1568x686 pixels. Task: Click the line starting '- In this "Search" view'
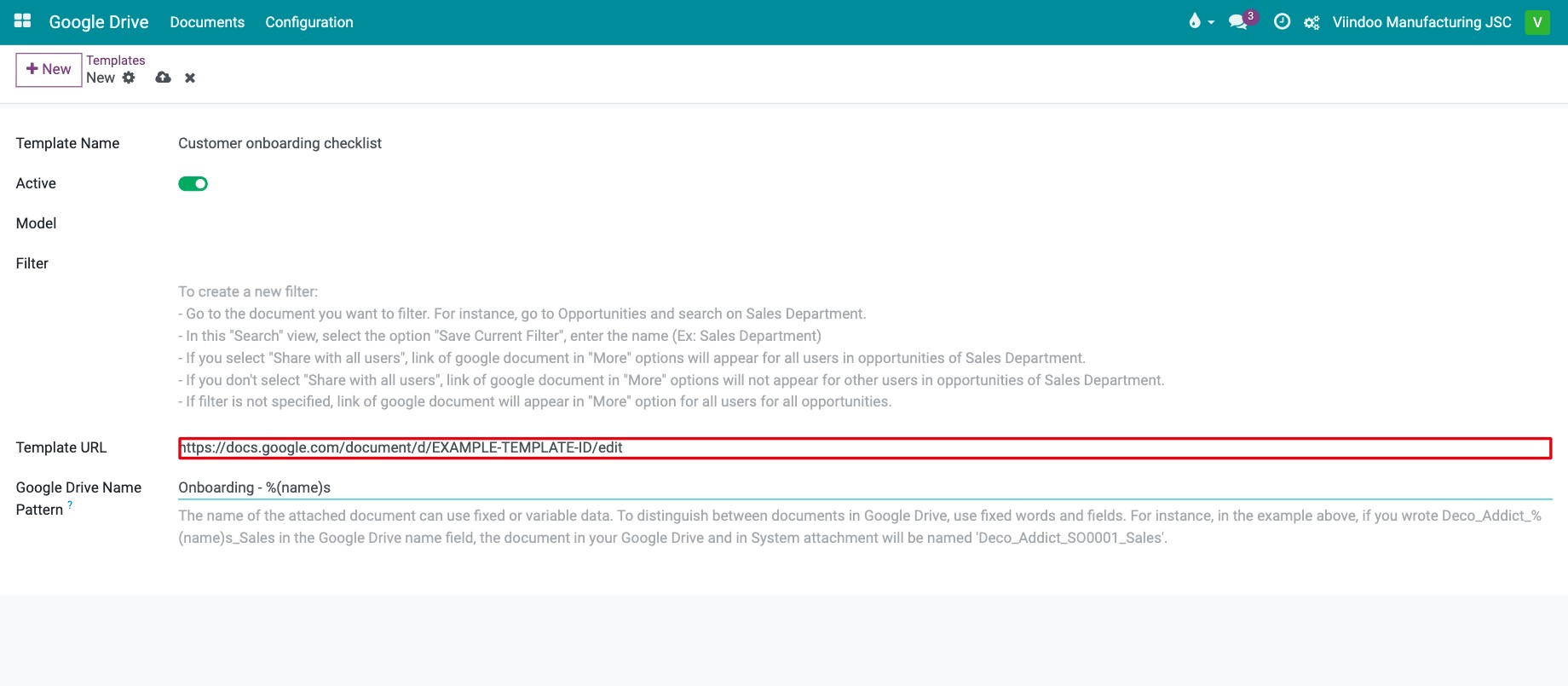point(500,336)
